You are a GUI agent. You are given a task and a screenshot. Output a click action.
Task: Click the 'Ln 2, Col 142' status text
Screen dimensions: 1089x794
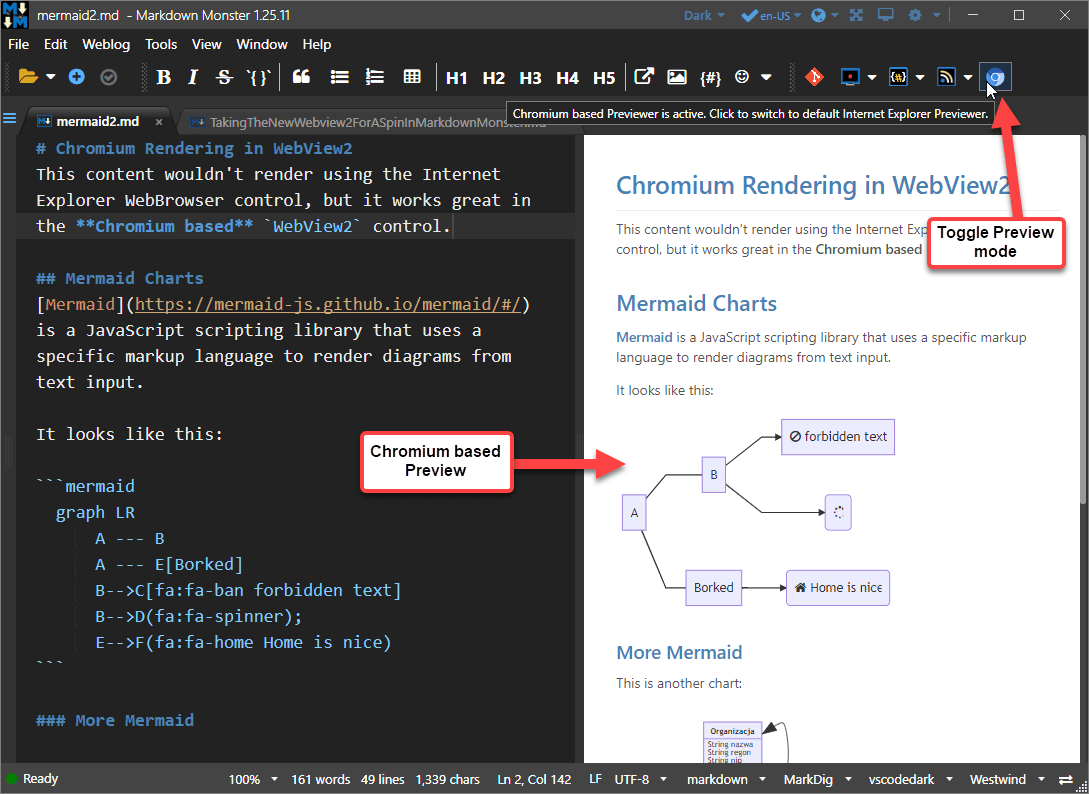coord(534,779)
